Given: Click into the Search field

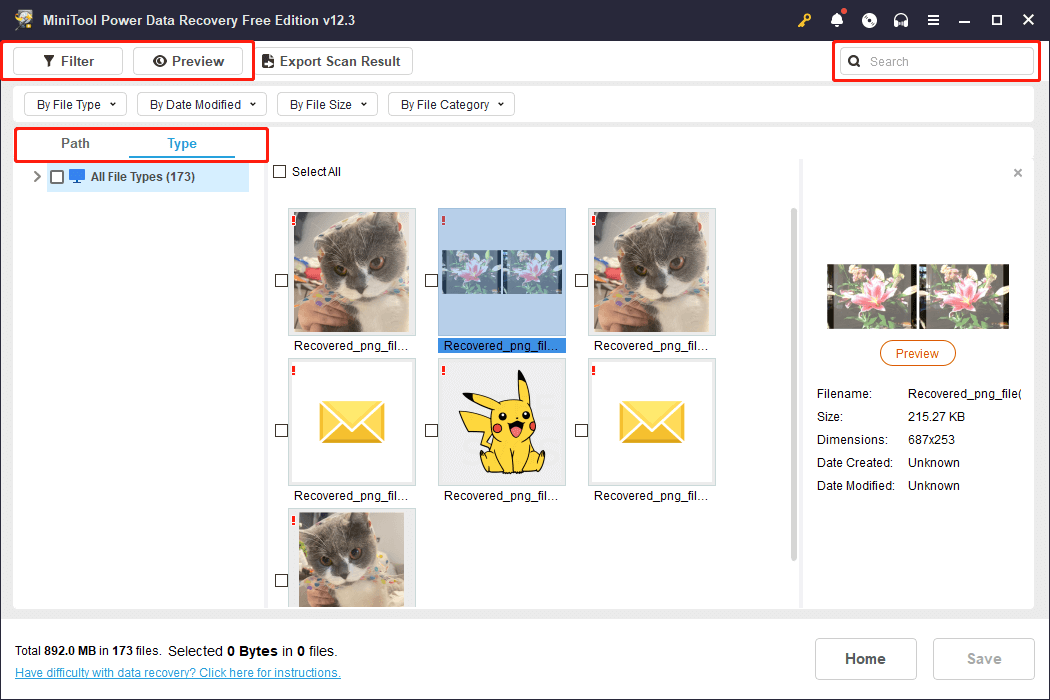Looking at the screenshot, I should coord(945,61).
